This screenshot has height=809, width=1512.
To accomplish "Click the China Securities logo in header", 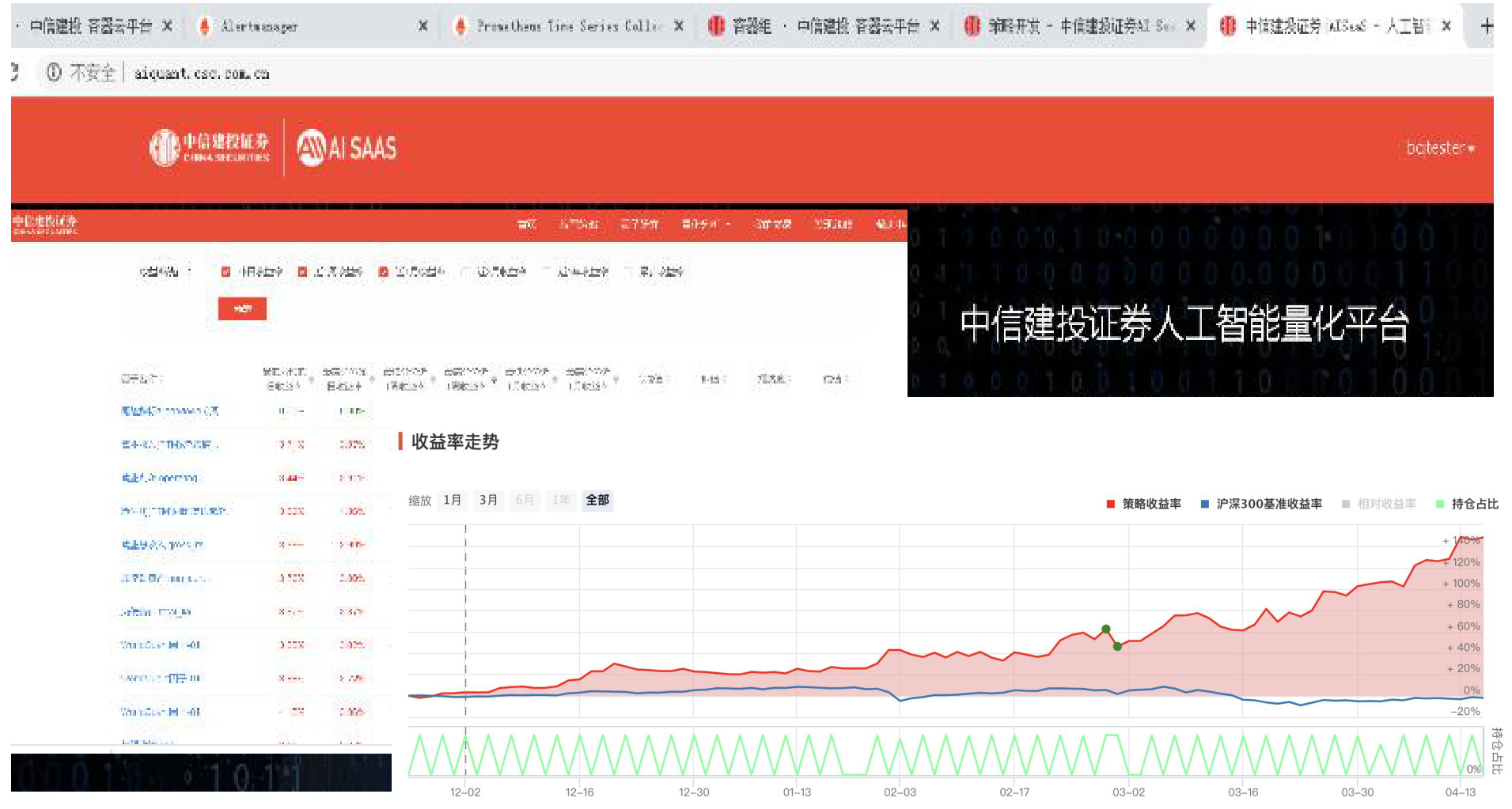I will coord(210,147).
